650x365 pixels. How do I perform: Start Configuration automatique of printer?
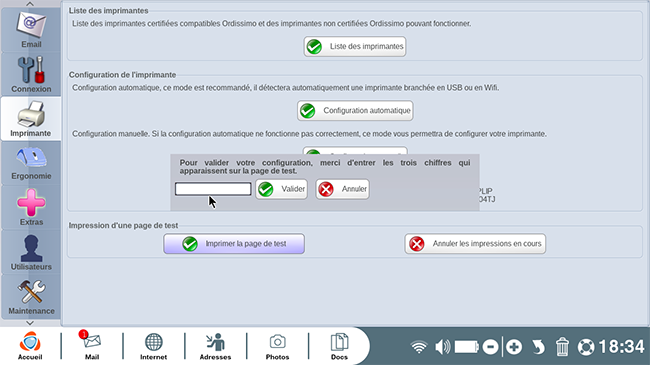click(x=355, y=111)
